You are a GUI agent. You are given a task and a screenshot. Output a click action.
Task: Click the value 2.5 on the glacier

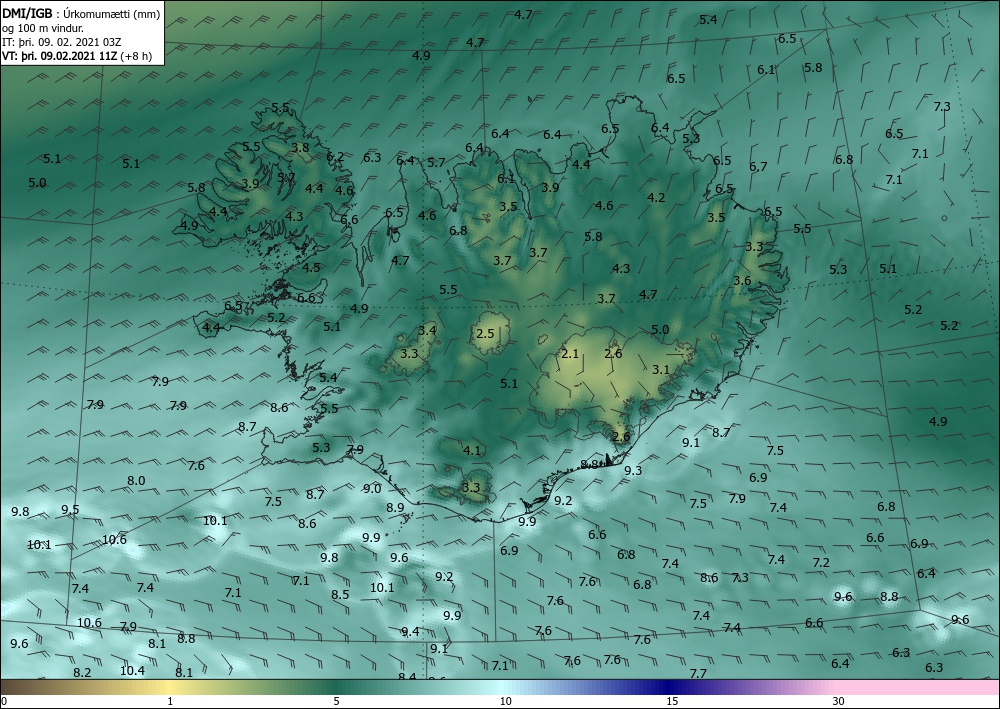click(x=485, y=333)
